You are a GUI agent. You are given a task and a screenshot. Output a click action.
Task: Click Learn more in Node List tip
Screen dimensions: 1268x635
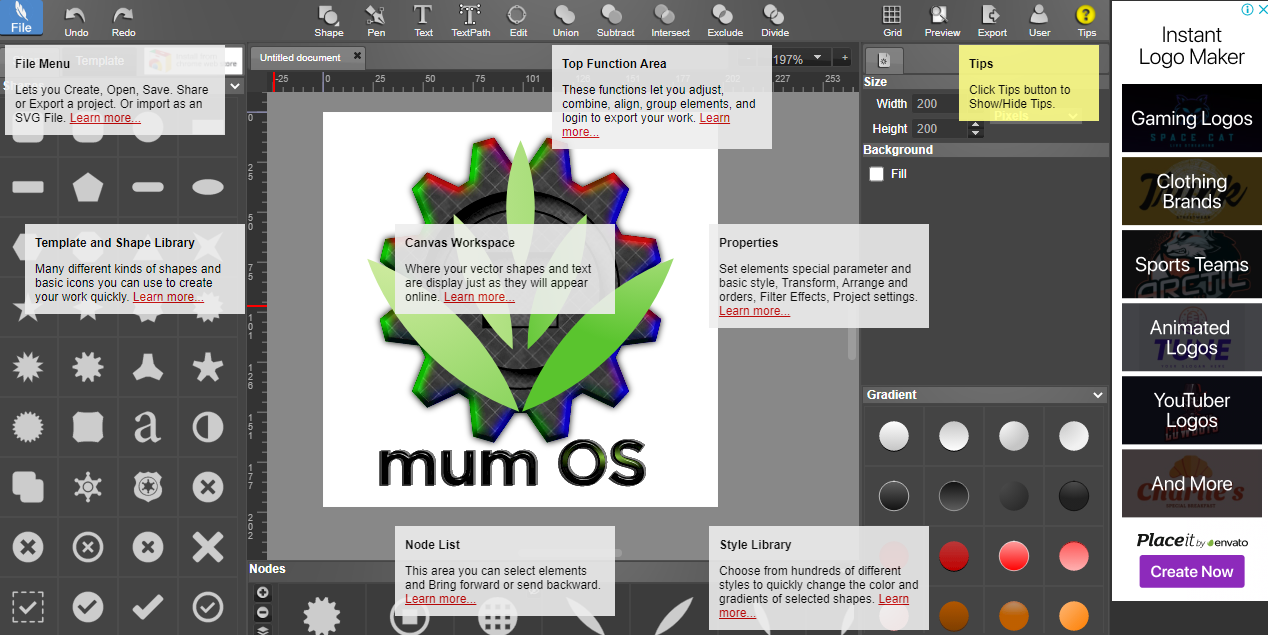[x=440, y=599]
